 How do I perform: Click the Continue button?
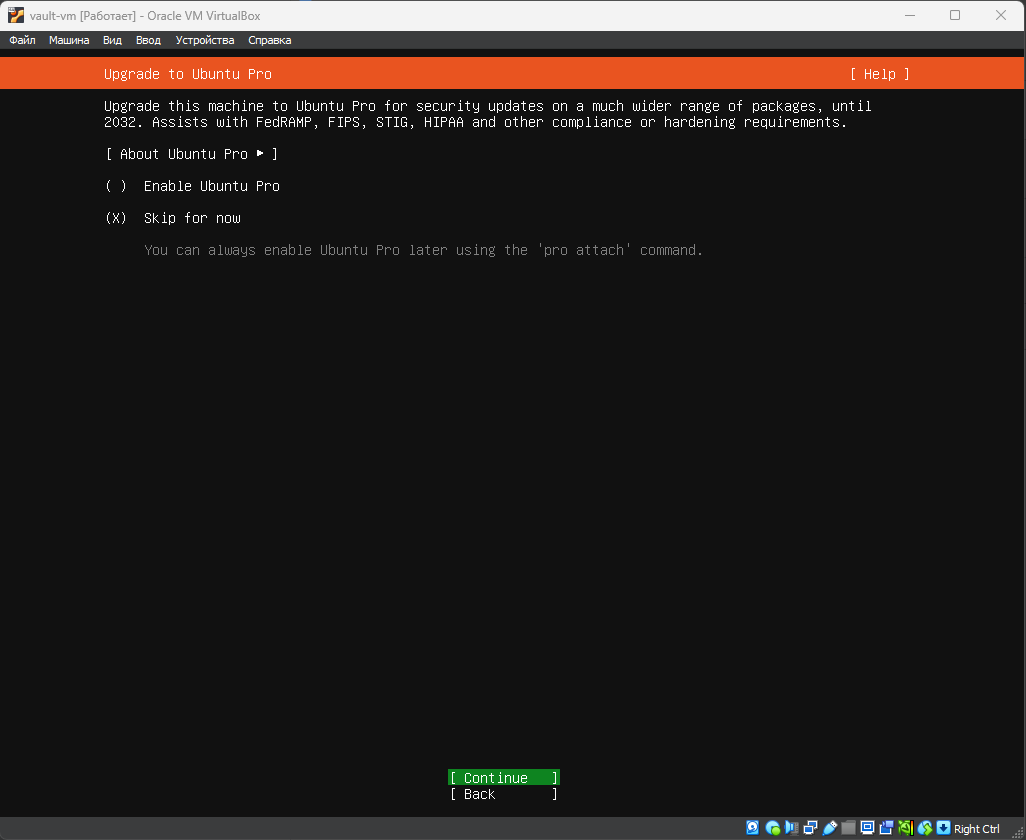pos(504,777)
